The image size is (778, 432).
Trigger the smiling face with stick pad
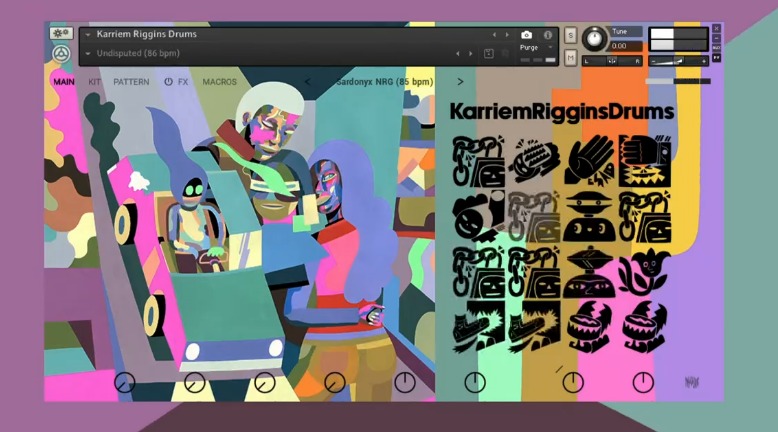pos(478,216)
